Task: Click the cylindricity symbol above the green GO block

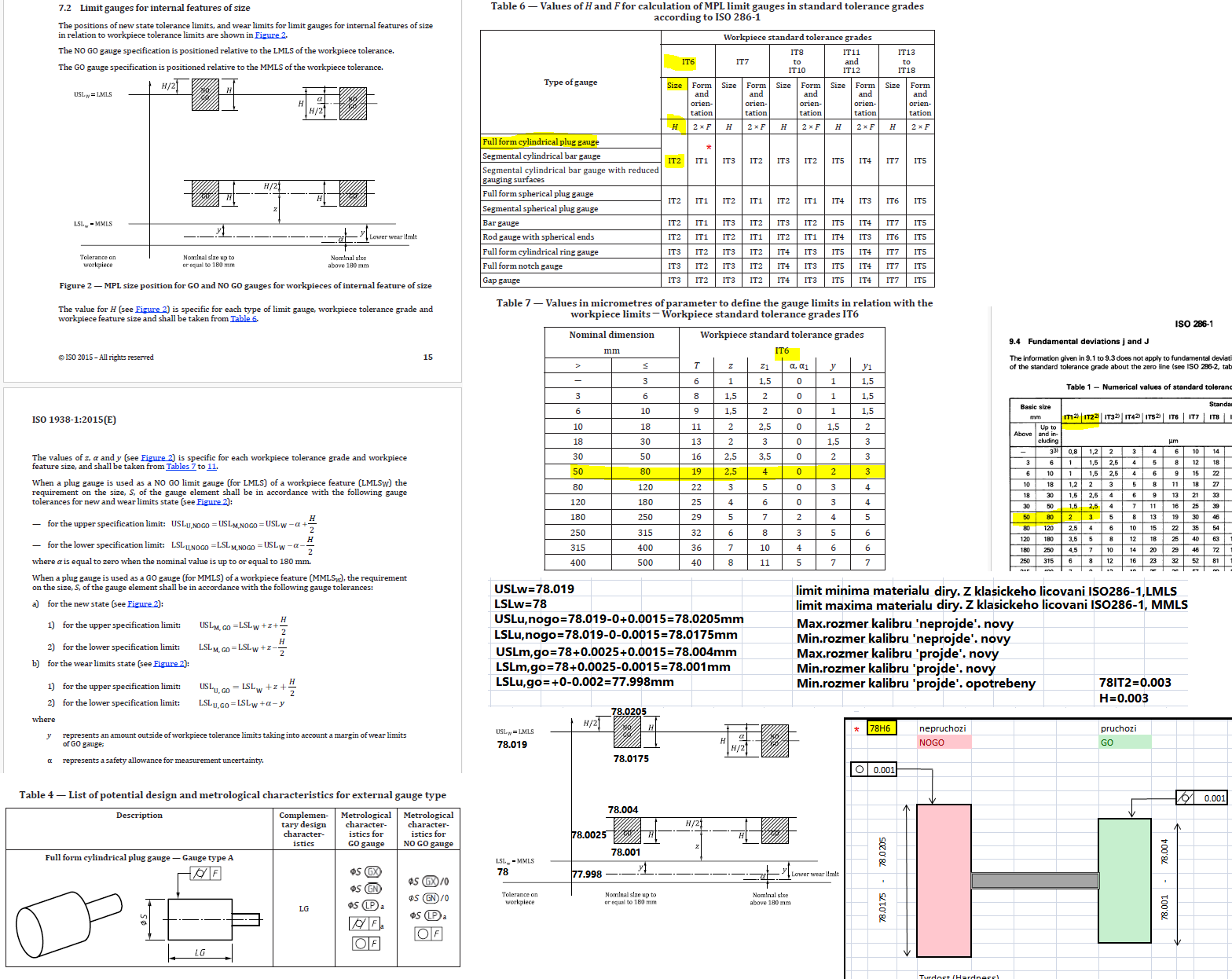Action: (x=1185, y=798)
